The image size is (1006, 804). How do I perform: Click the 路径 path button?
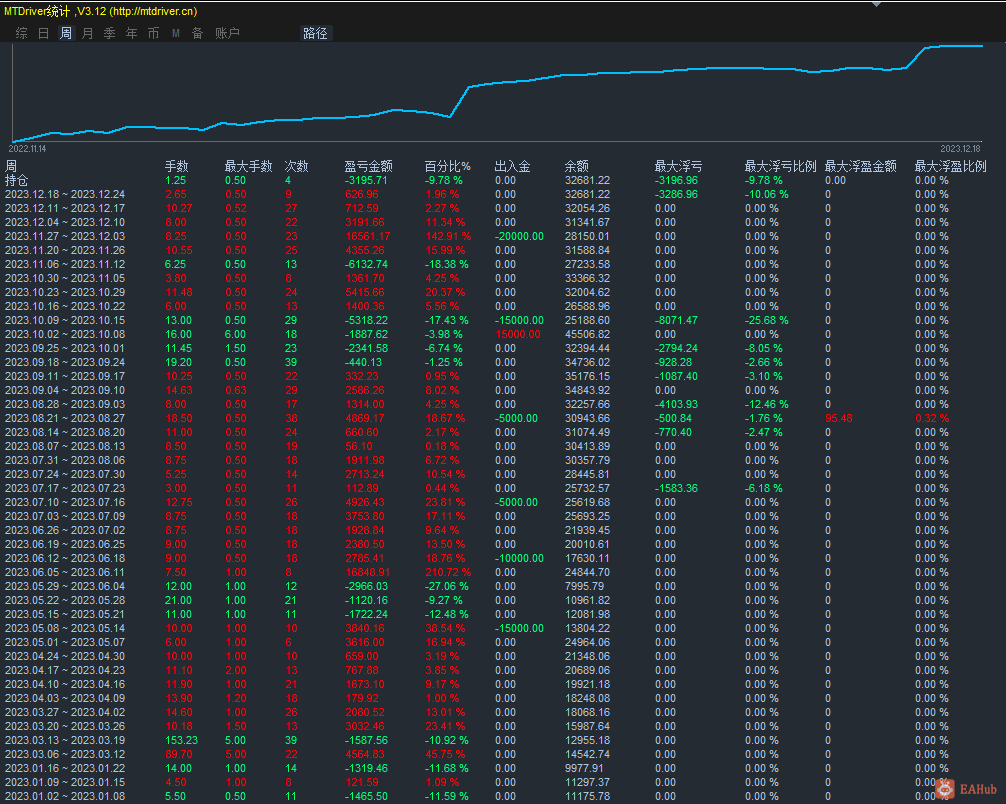click(x=315, y=33)
